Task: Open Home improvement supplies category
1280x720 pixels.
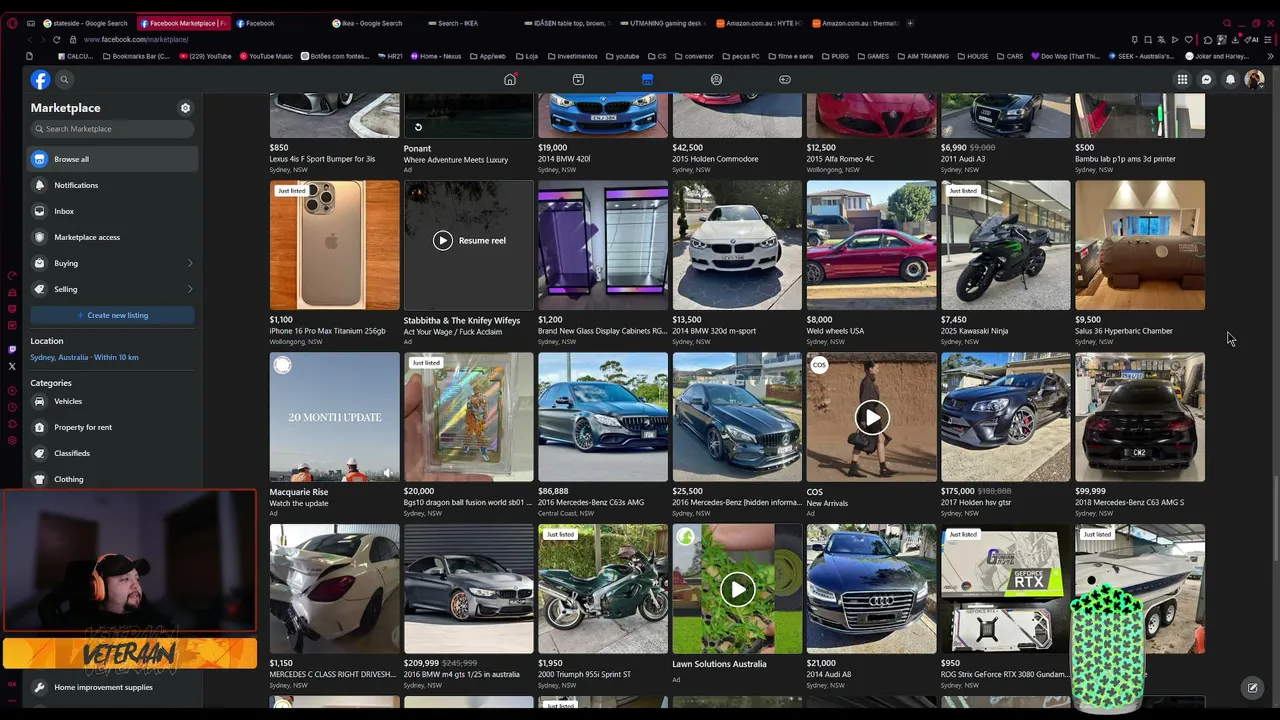Action: coord(112,687)
